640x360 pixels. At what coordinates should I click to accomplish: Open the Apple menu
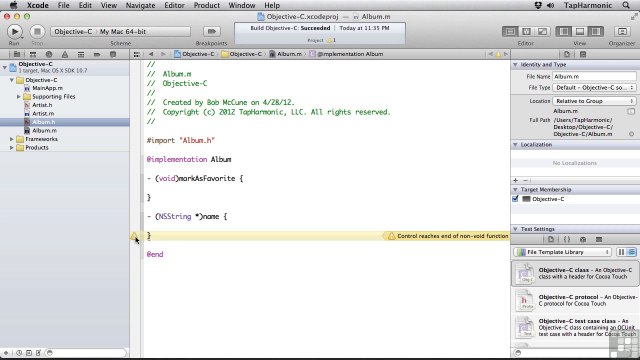pos(13,5)
